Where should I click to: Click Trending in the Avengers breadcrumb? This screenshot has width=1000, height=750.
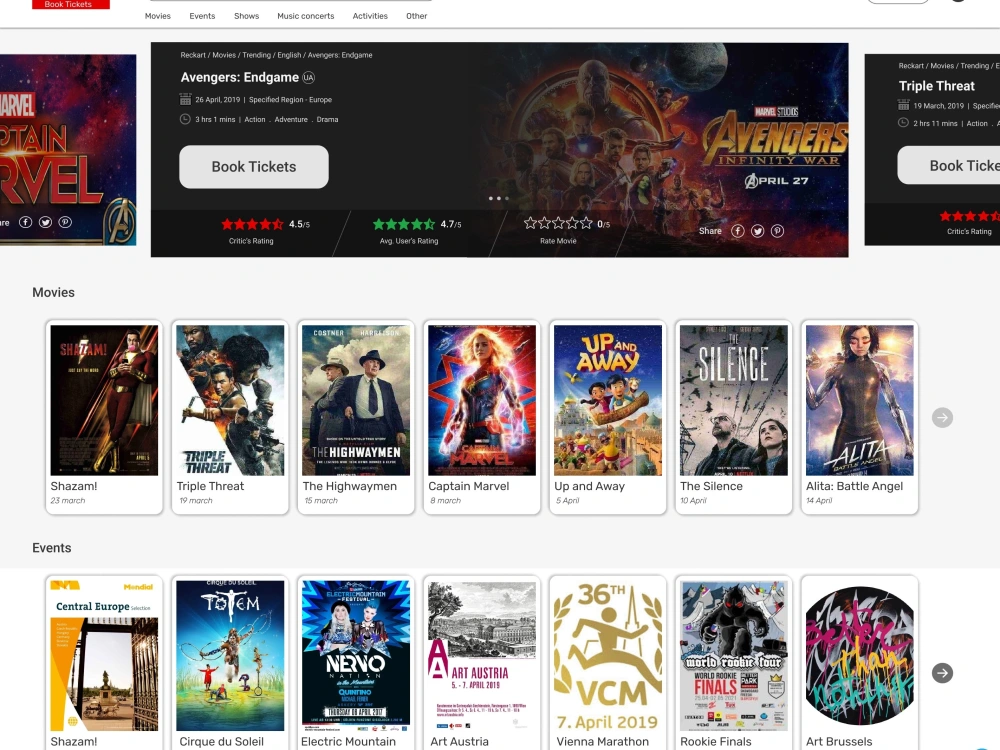256,55
